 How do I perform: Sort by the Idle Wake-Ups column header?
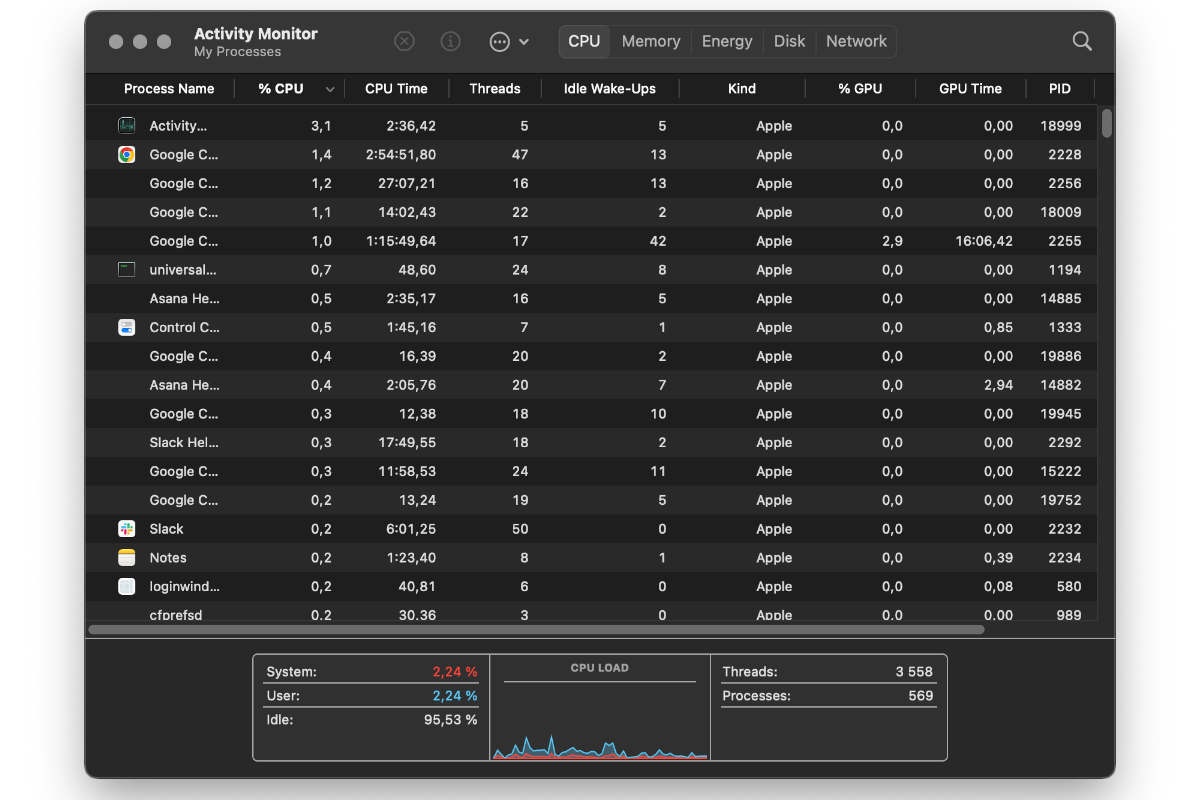[610, 89]
